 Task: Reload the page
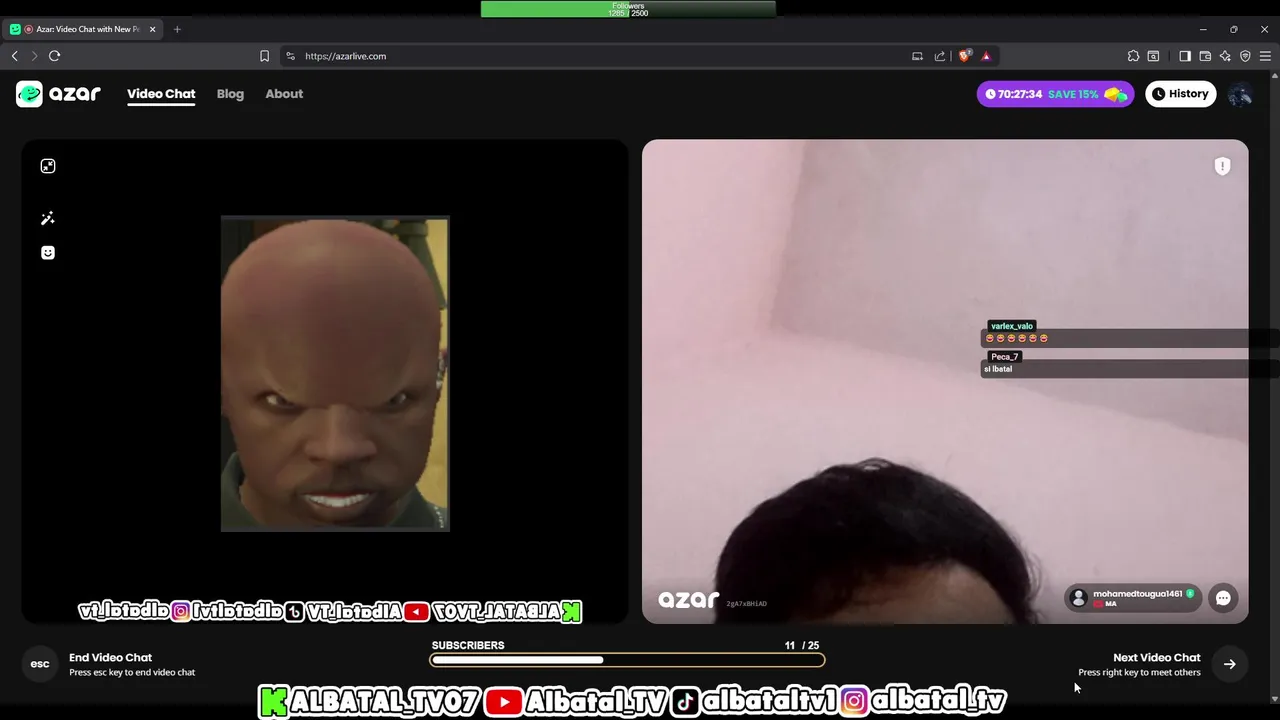pos(55,56)
